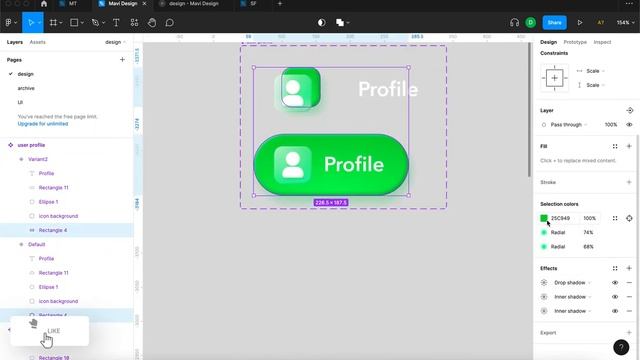This screenshot has width=640, height=360.
Task: Open Pass through blend mode dropdown
Action: click(569, 124)
